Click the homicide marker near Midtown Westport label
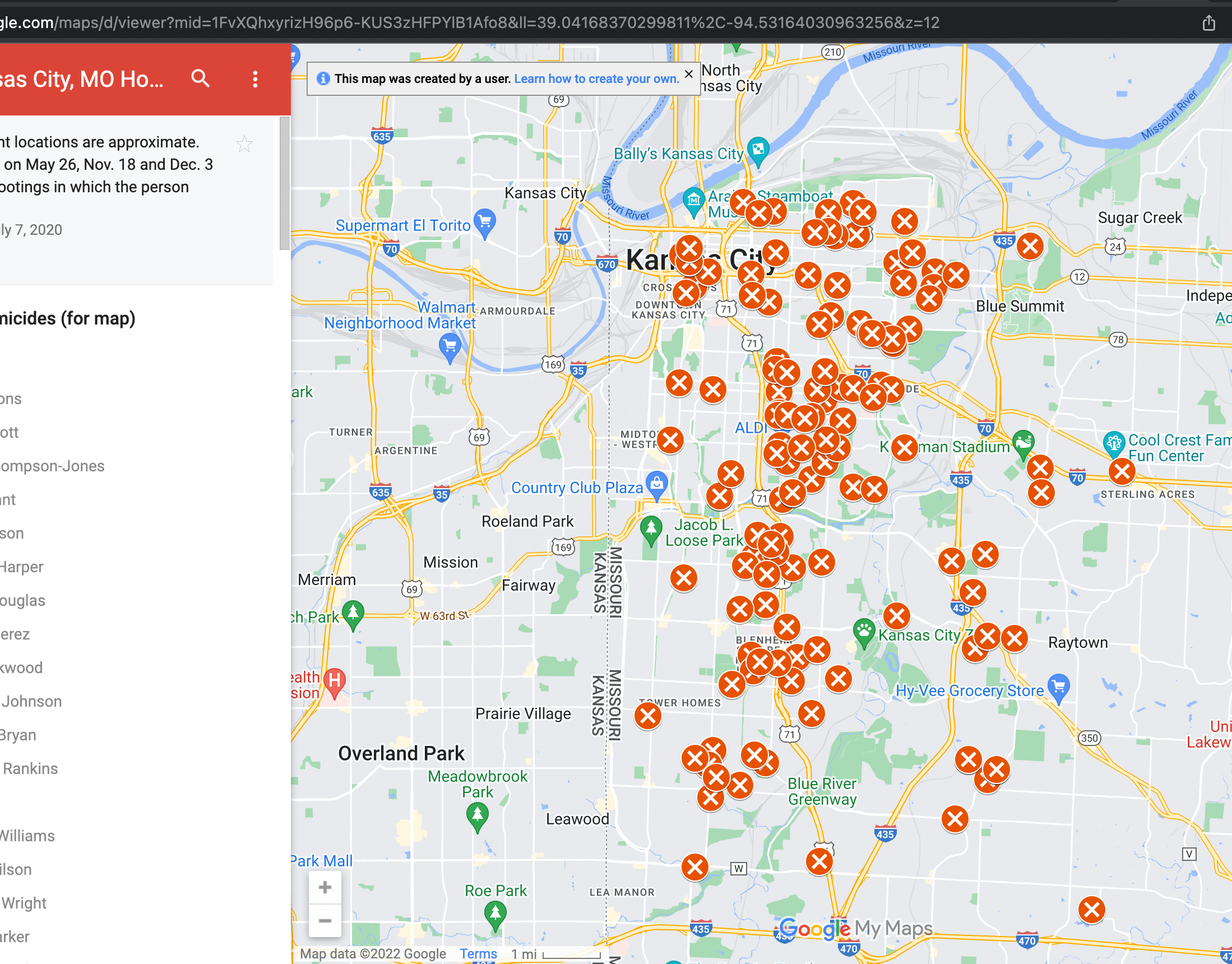 click(670, 440)
